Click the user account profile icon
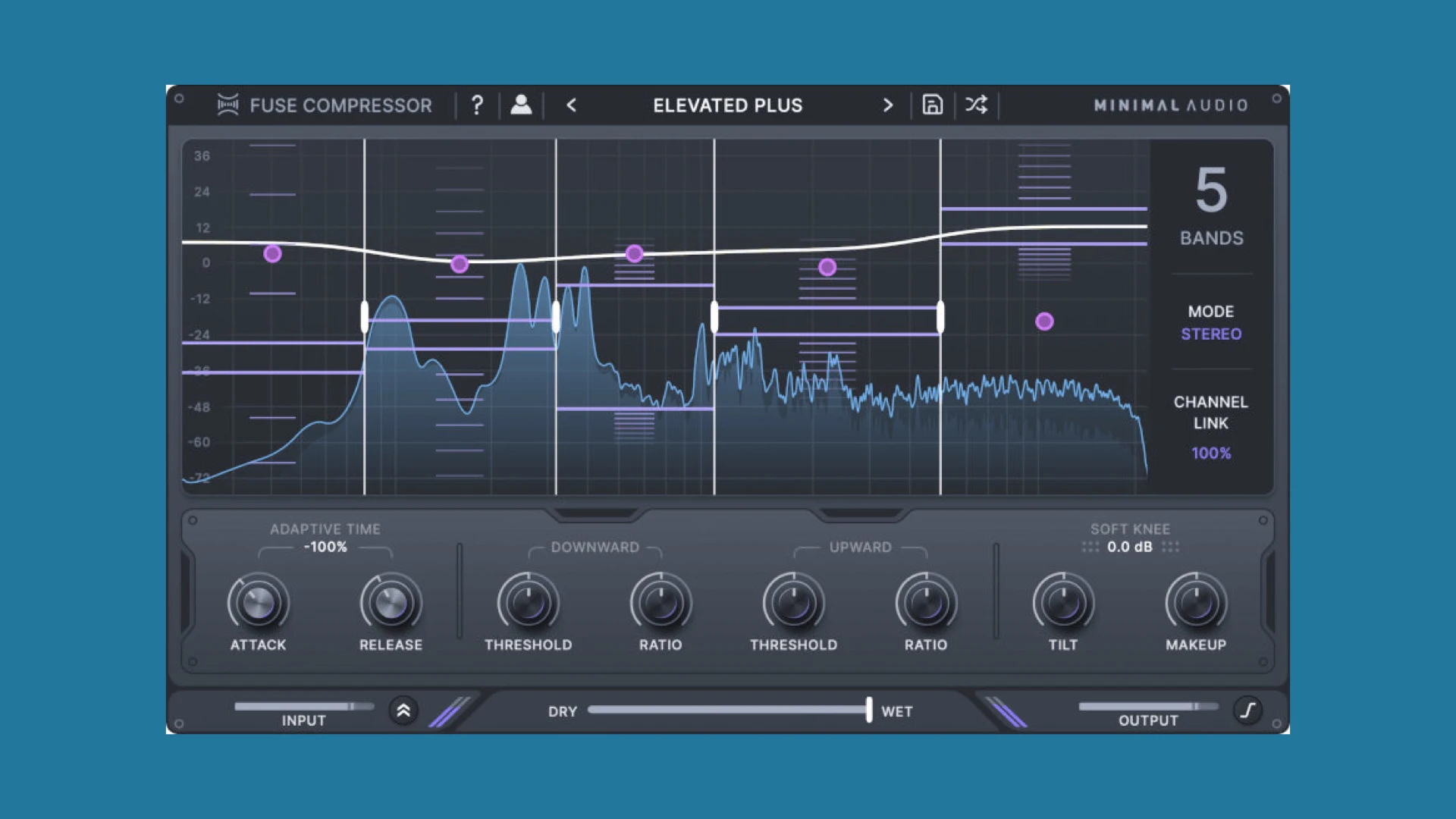Viewport: 1456px width, 819px height. coord(521,105)
